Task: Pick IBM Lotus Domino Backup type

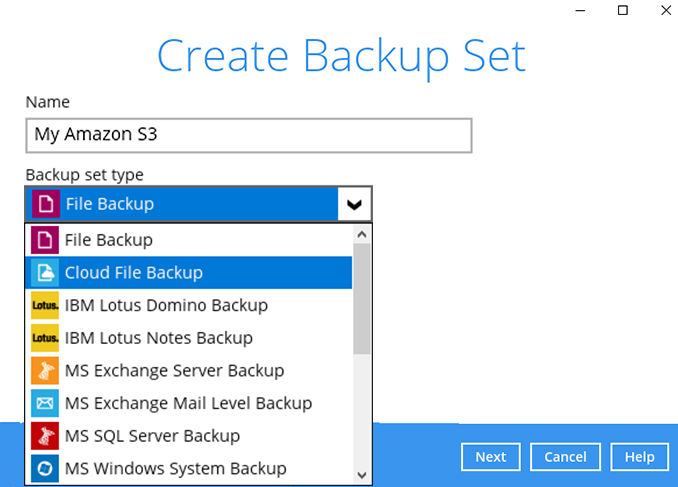Action: [x=189, y=305]
